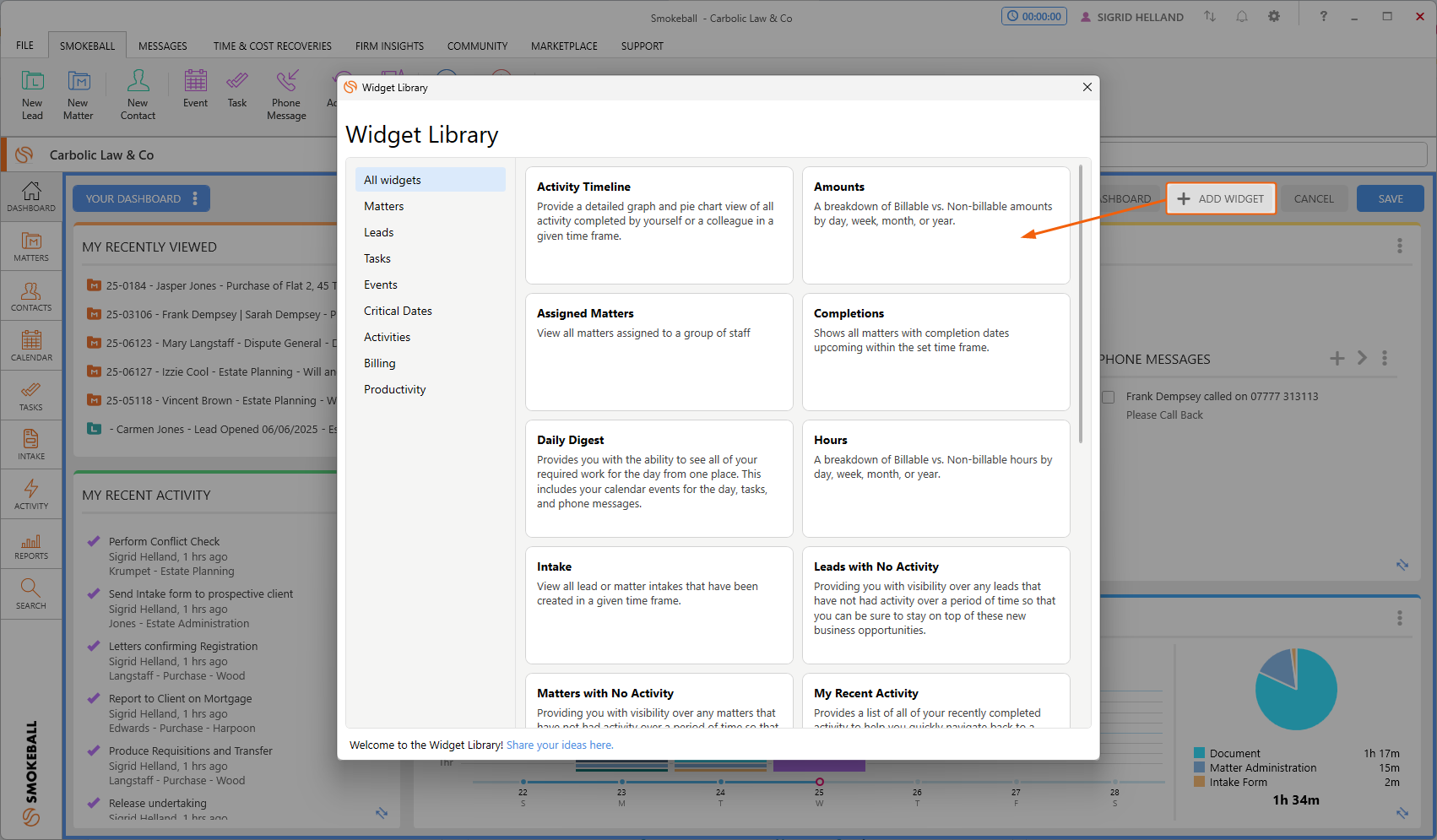Open the File menu
The height and width of the screenshot is (840, 1437).
[25, 46]
